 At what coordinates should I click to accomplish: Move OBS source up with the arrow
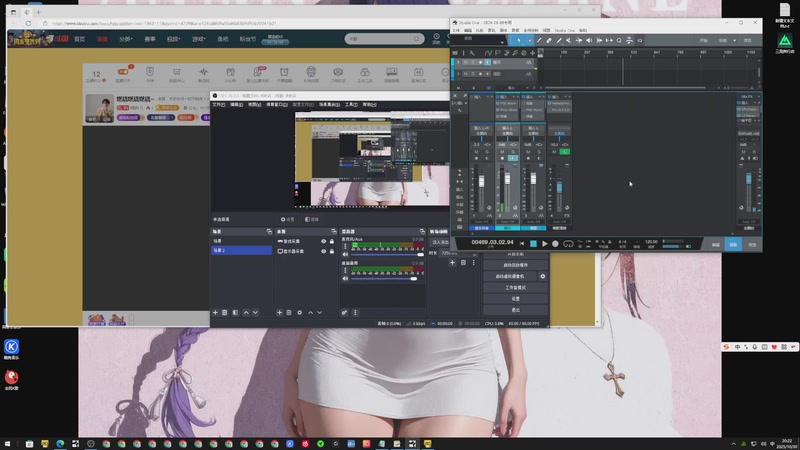pos(310,313)
